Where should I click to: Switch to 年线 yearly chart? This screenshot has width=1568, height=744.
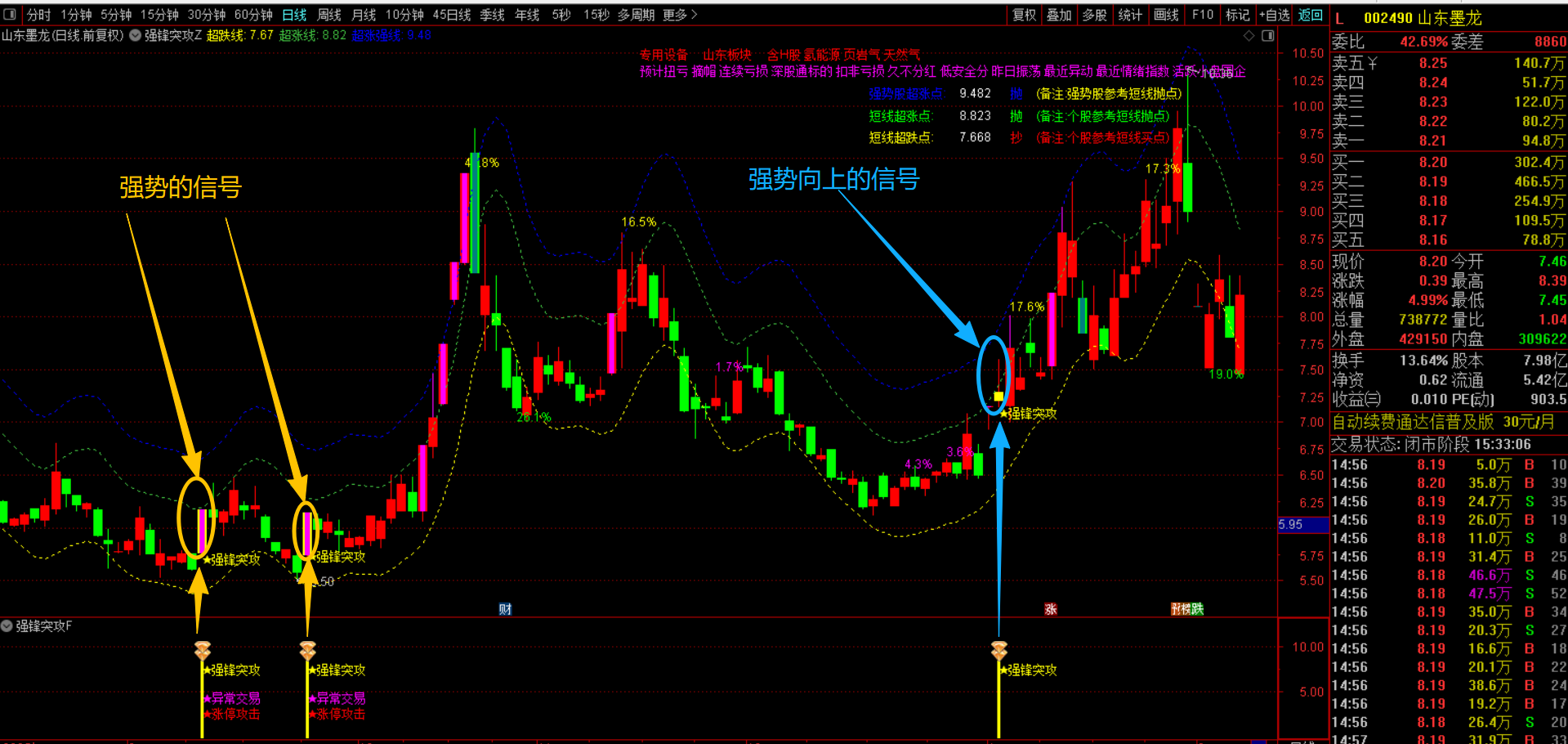pyautogui.click(x=527, y=15)
